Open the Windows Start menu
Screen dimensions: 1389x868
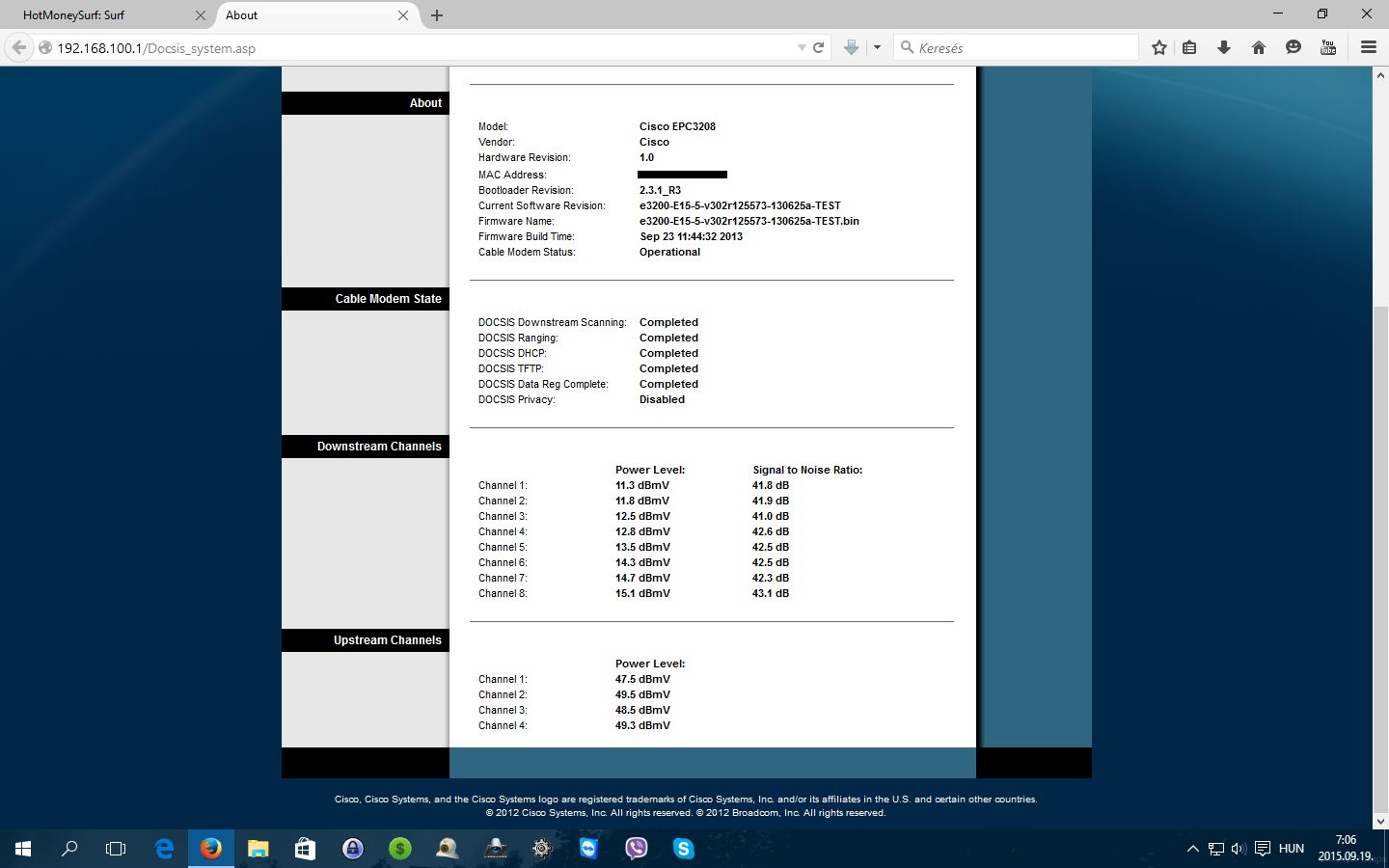pyautogui.click(x=23, y=849)
